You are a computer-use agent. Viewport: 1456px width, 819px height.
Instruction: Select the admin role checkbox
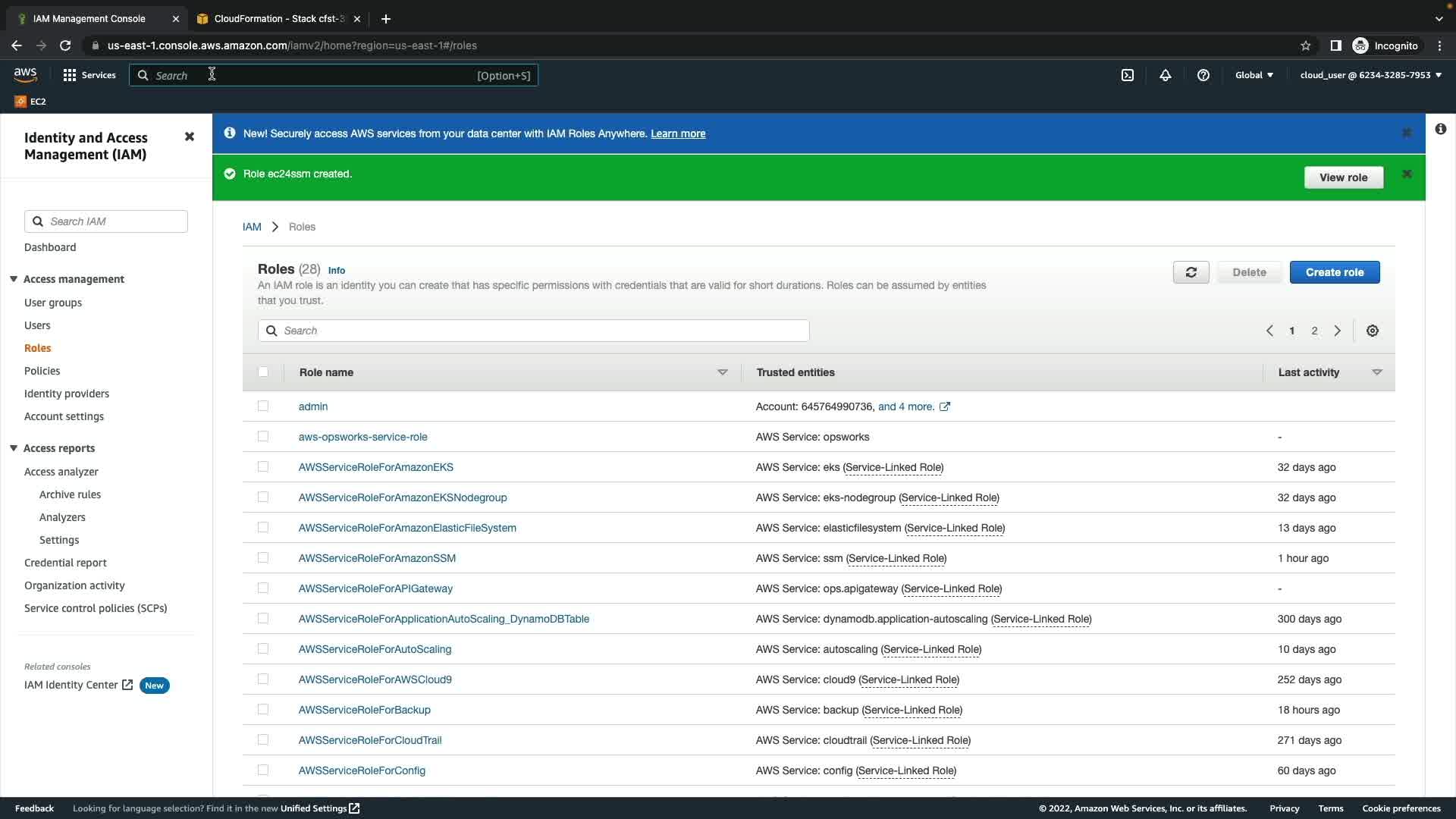263,406
